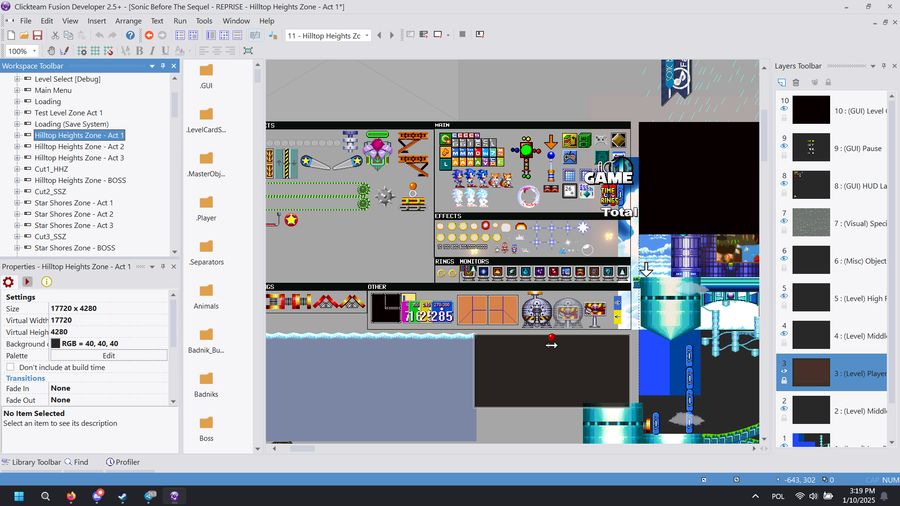The image size is (900, 506).
Task: Hide layer 8 (GUI) HUD with eye icon
Action: pos(784,184)
